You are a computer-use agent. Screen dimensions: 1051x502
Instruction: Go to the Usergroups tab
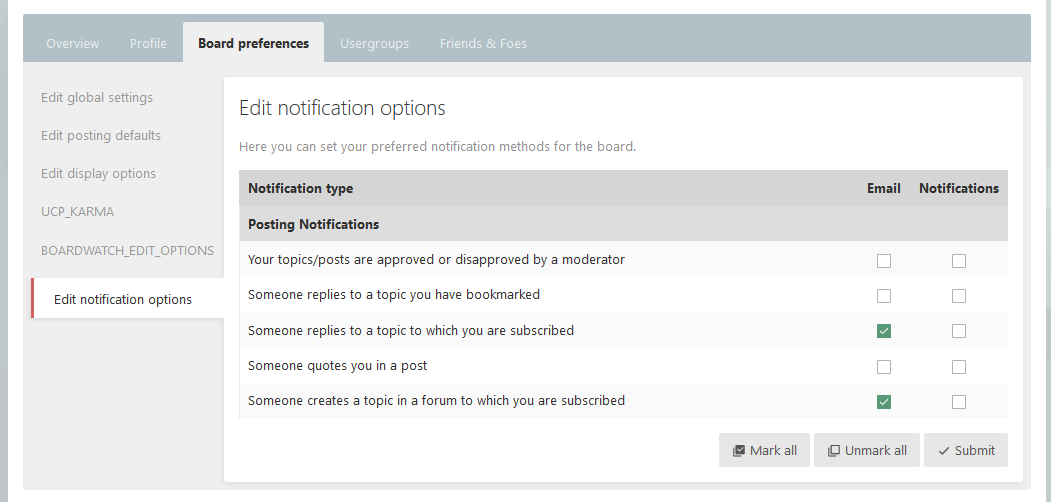375,44
